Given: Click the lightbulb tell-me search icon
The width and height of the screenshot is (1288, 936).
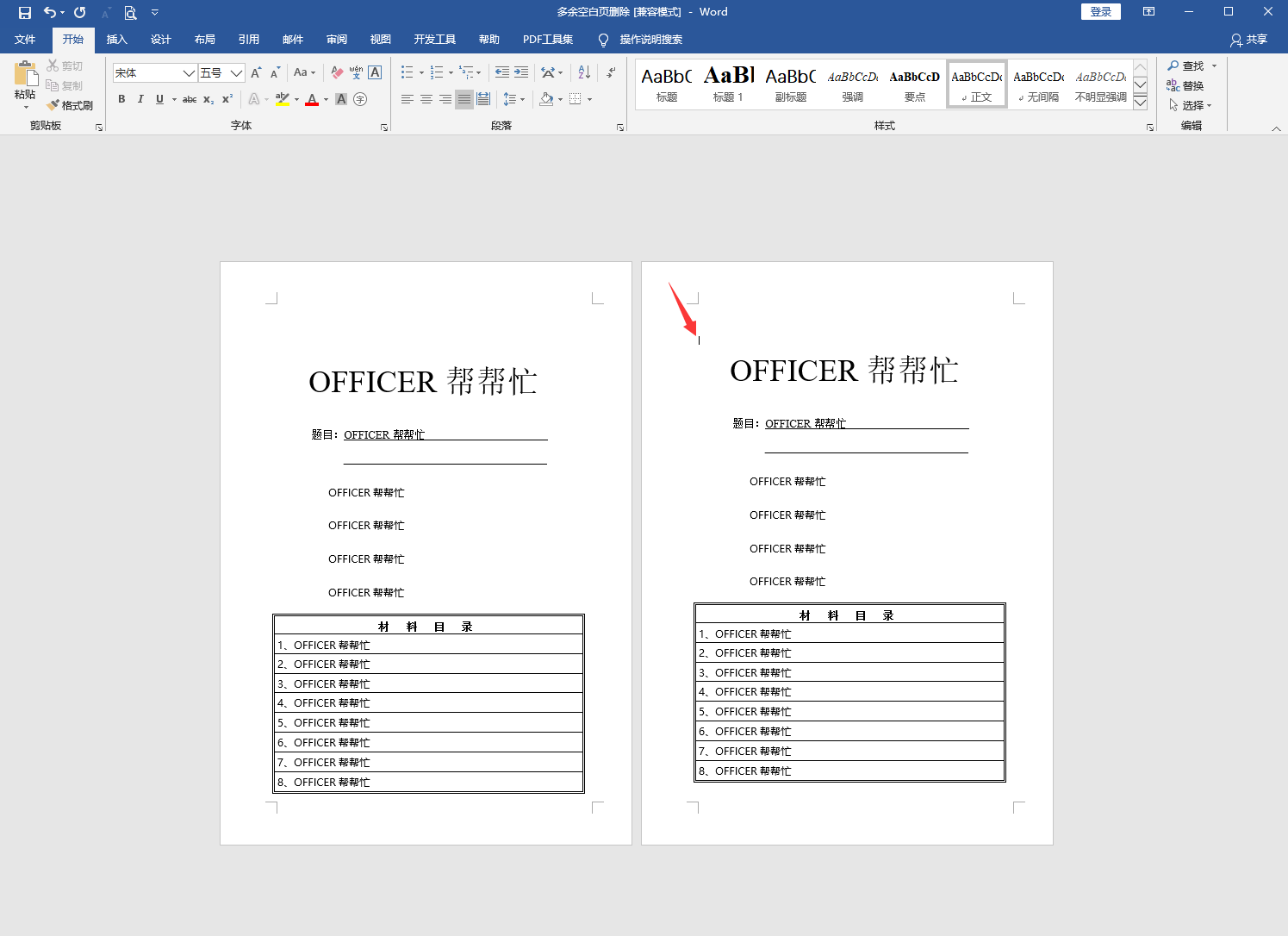Looking at the screenshot, I should [603, 40].
